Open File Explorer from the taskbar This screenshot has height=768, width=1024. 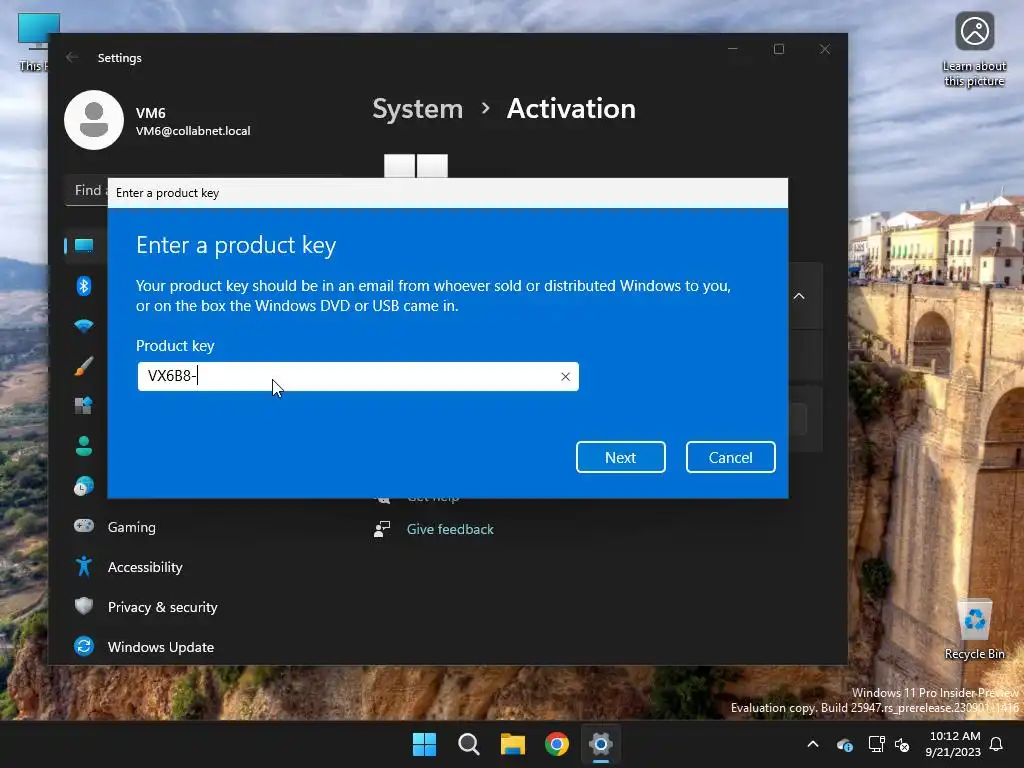[x=513, y=744]
